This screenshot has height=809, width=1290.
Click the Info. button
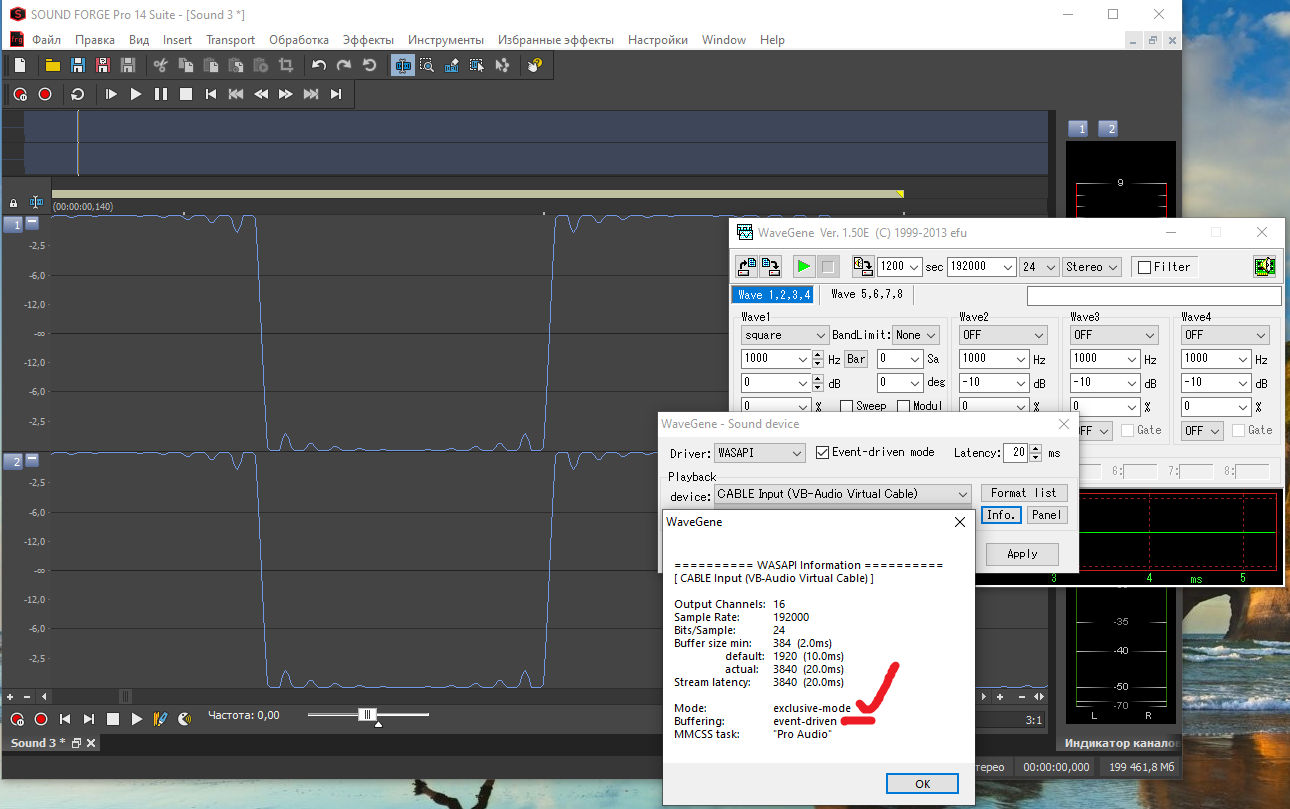click(1001, 515)
